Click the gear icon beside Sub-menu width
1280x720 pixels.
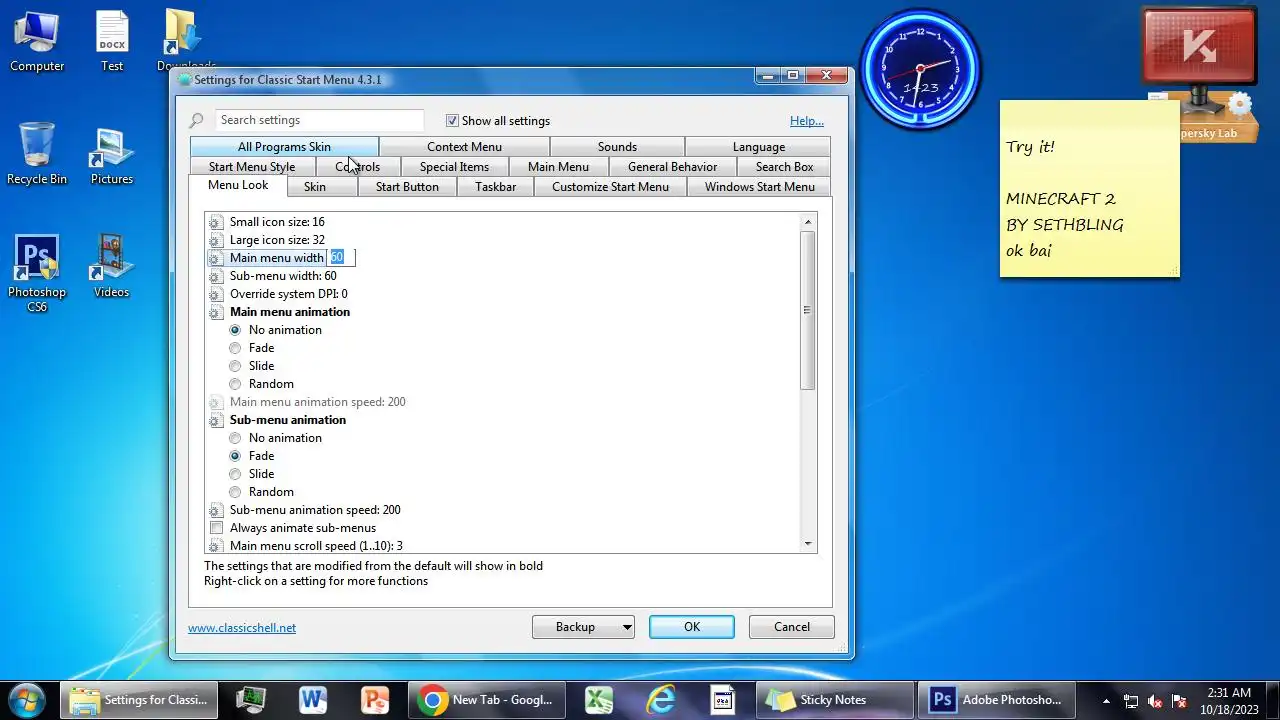pyautogui.click(x=216, y=276)
